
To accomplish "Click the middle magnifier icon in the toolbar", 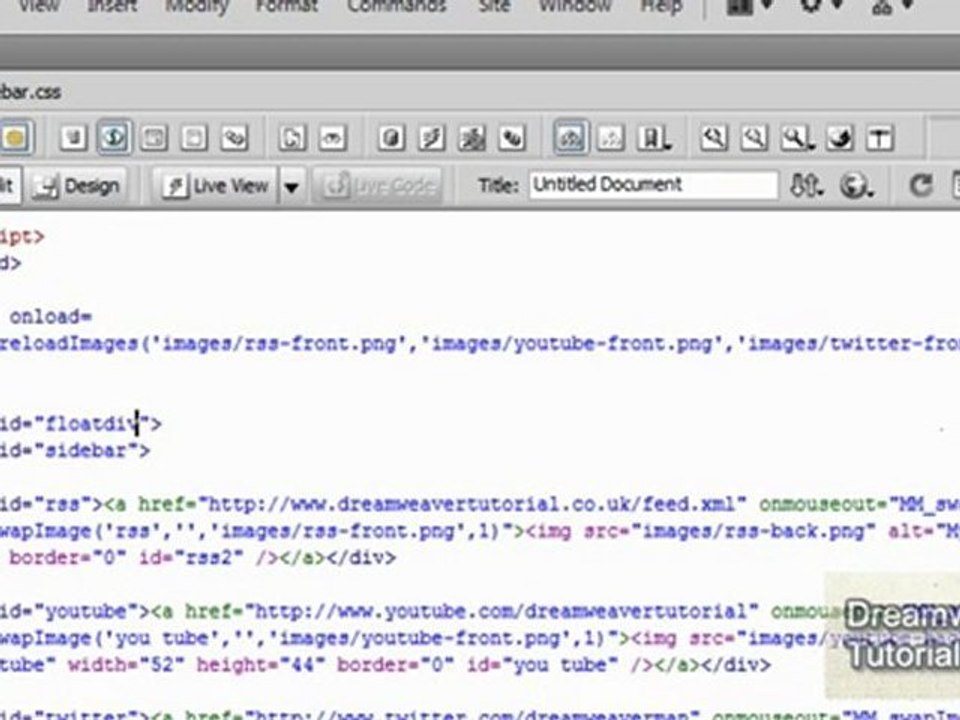I will pyautogui.click(x=754, y=138).
